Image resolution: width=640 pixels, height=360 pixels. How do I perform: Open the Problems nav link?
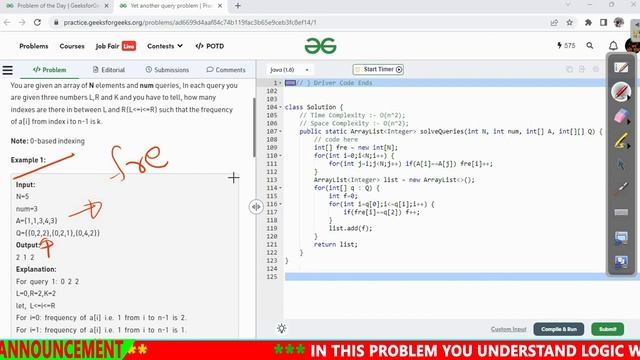(33, 46)
